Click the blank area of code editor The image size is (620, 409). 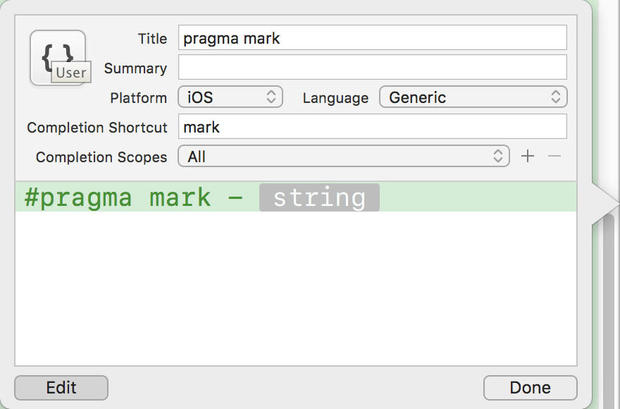295,290
